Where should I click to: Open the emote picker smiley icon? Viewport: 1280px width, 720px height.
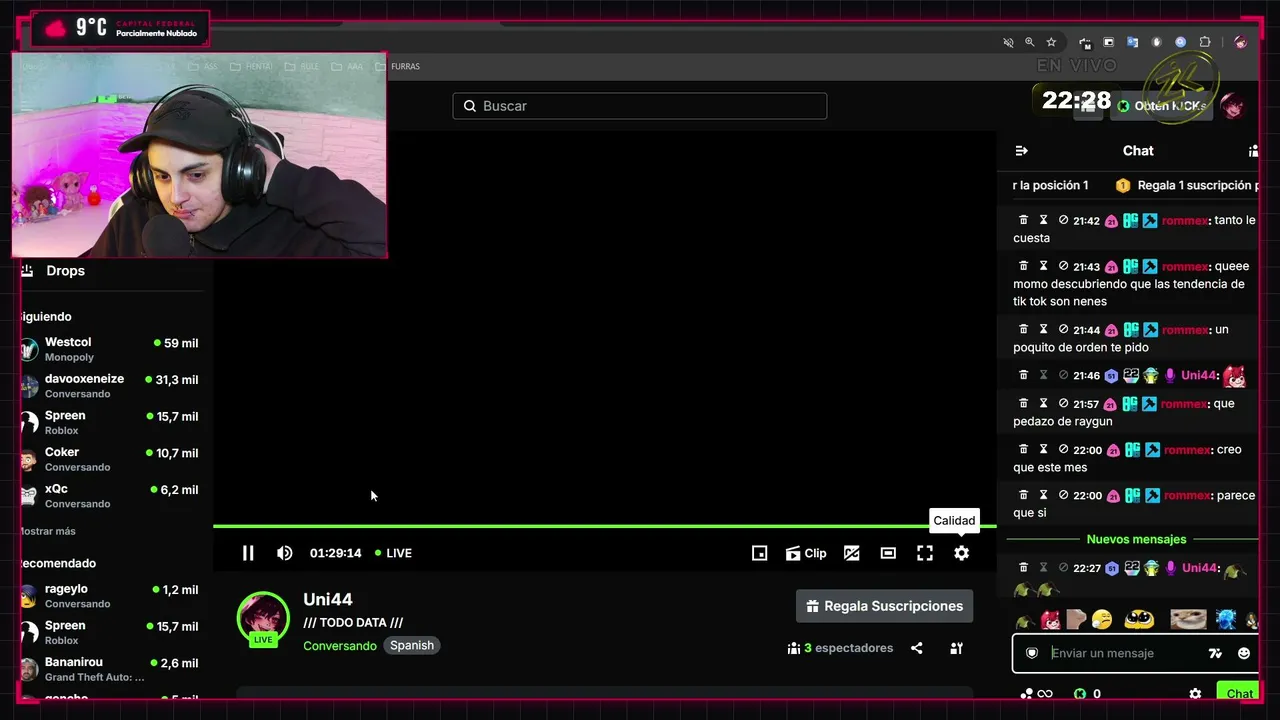1244,653
